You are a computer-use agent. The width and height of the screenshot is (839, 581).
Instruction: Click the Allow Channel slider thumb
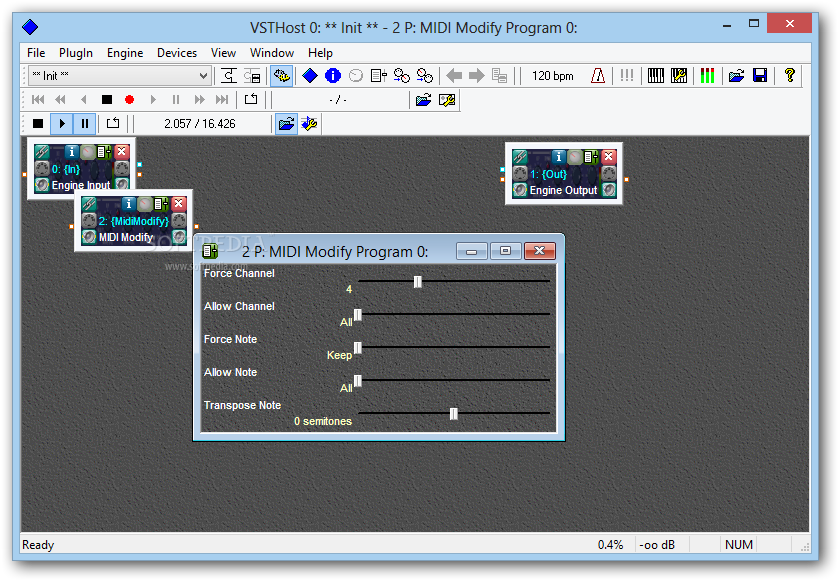(358, 315)
